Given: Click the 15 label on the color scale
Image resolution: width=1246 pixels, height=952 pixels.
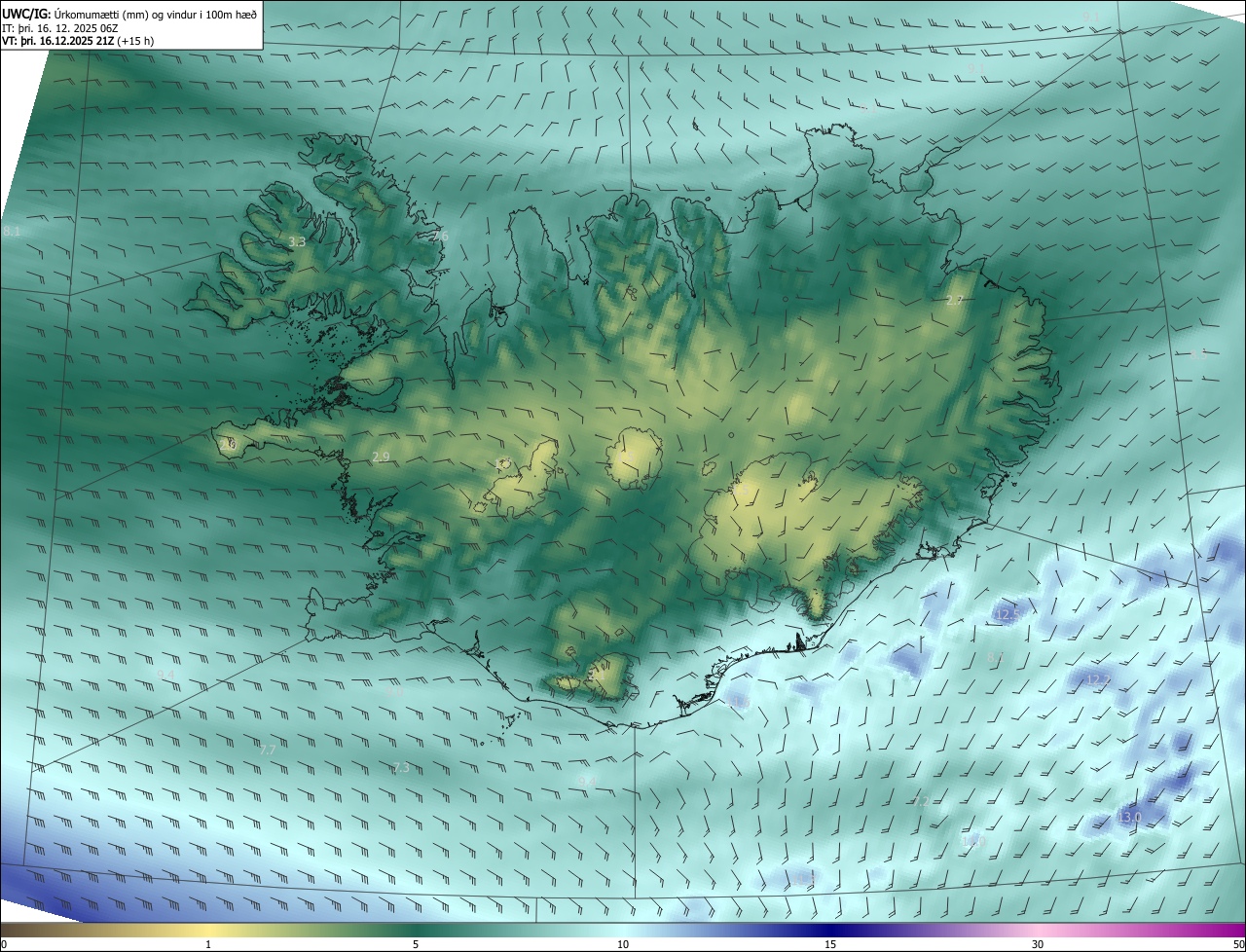Looking at the screenshot, I should (x=830, y=945).
